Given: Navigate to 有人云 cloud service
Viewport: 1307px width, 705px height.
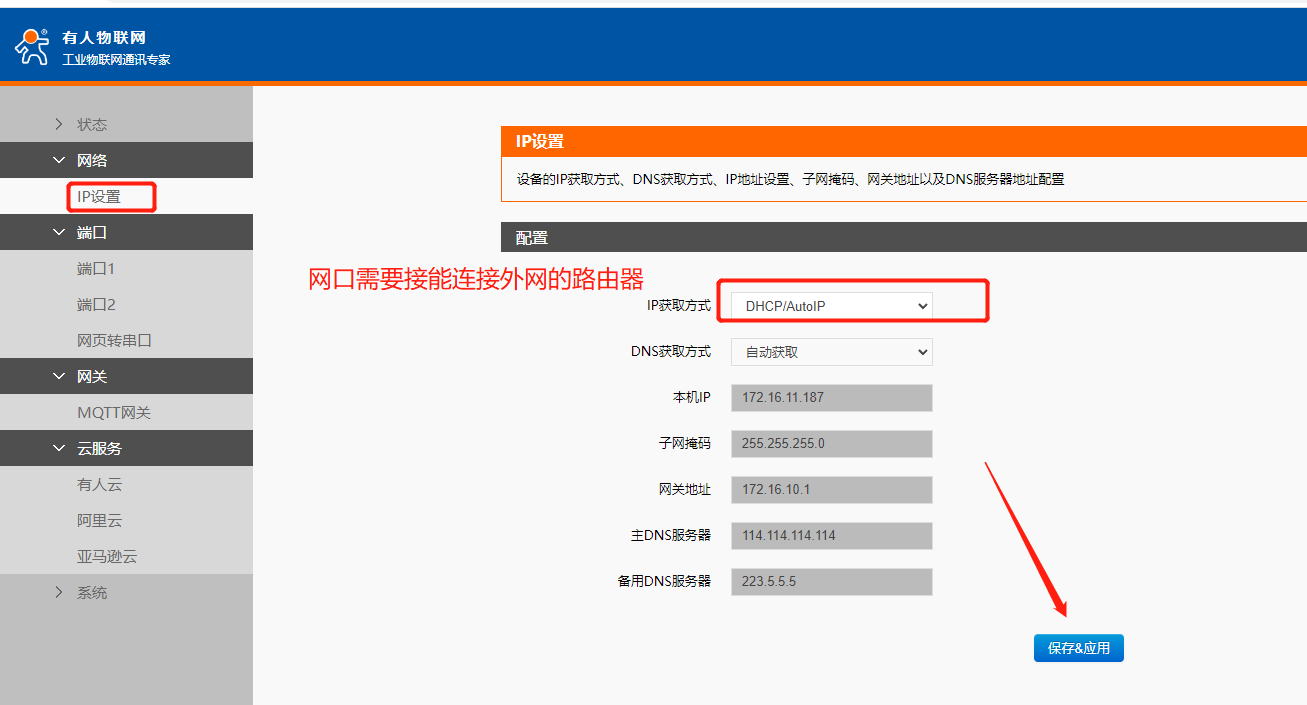Looking at the screenshot, I should point(99,485).
